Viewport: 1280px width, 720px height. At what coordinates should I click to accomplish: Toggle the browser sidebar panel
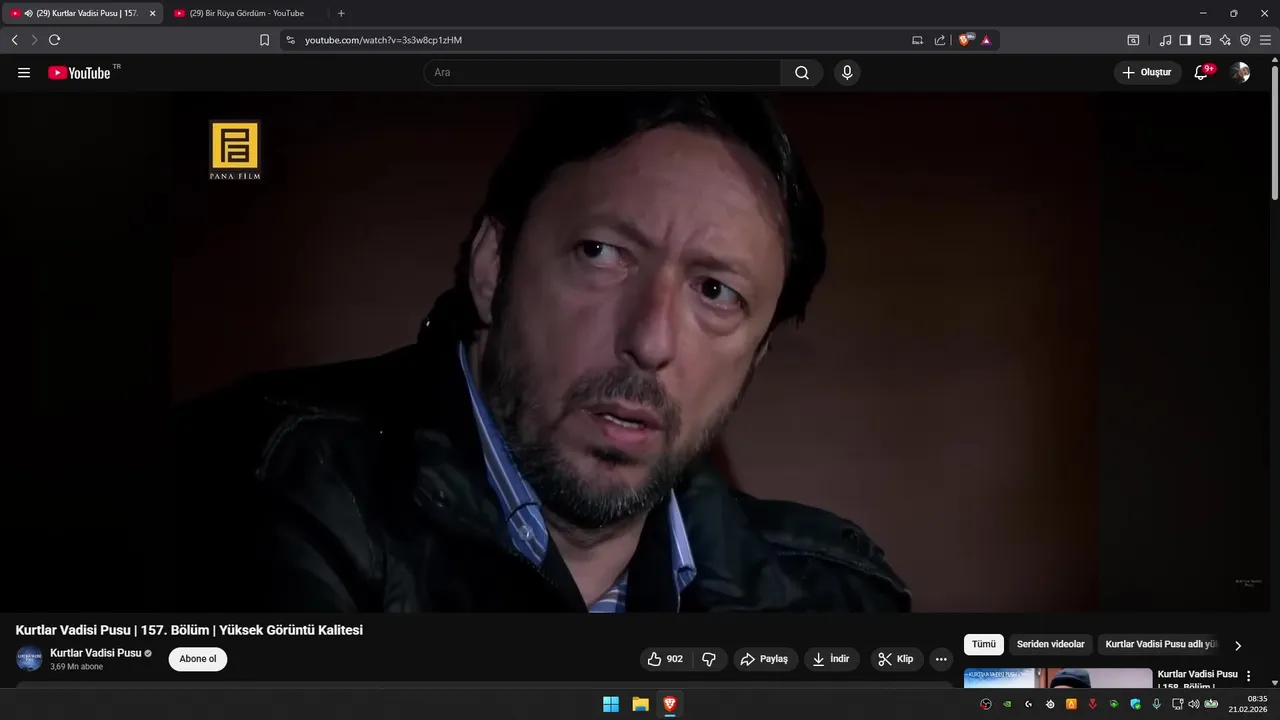1185,40
